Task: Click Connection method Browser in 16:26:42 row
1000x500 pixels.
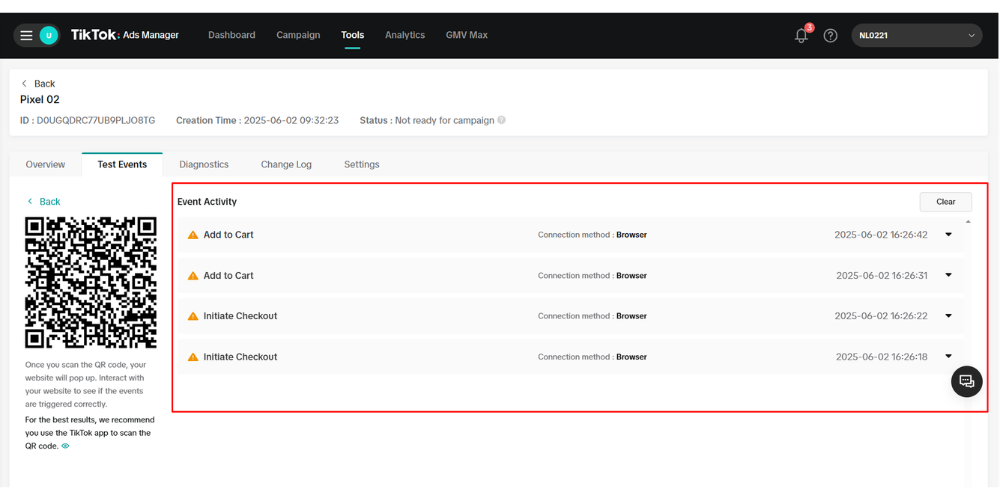Action: 592,235
